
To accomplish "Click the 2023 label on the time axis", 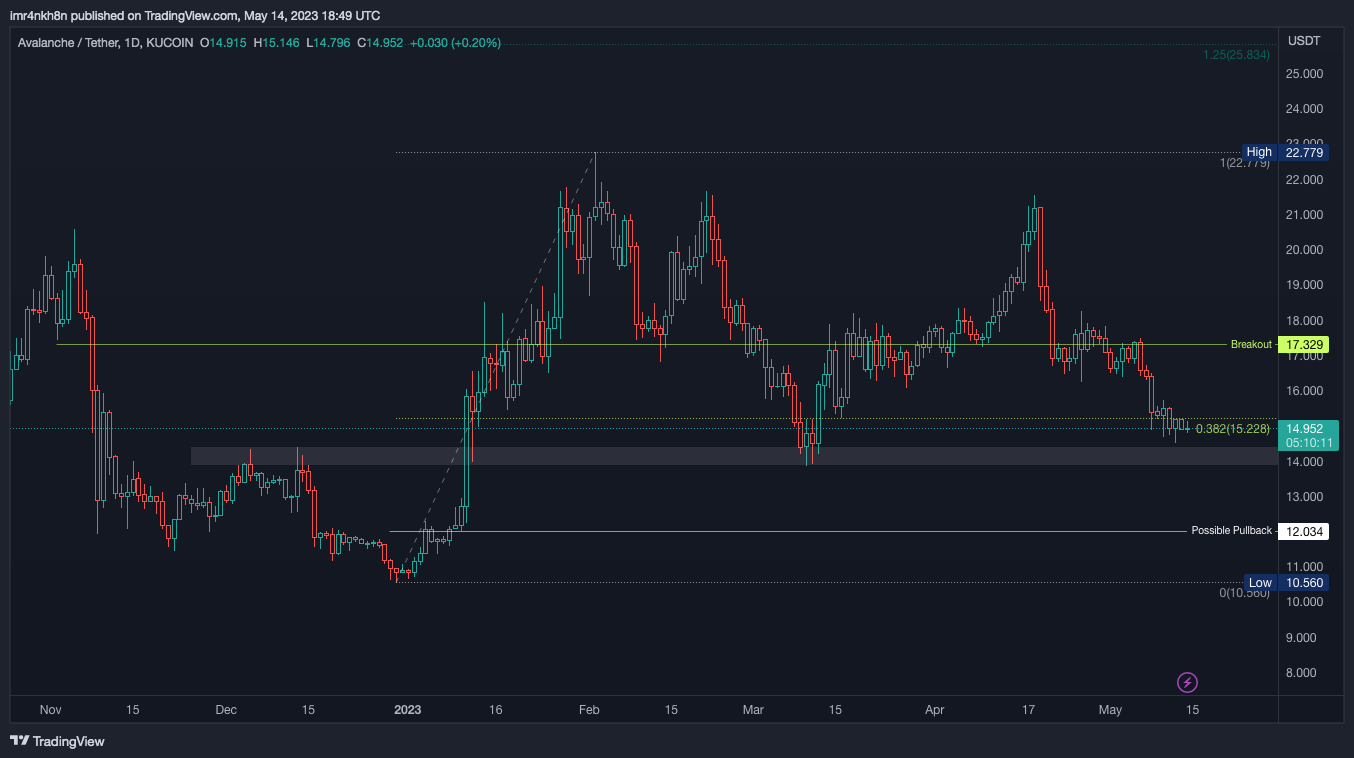I will pos(408,710).
